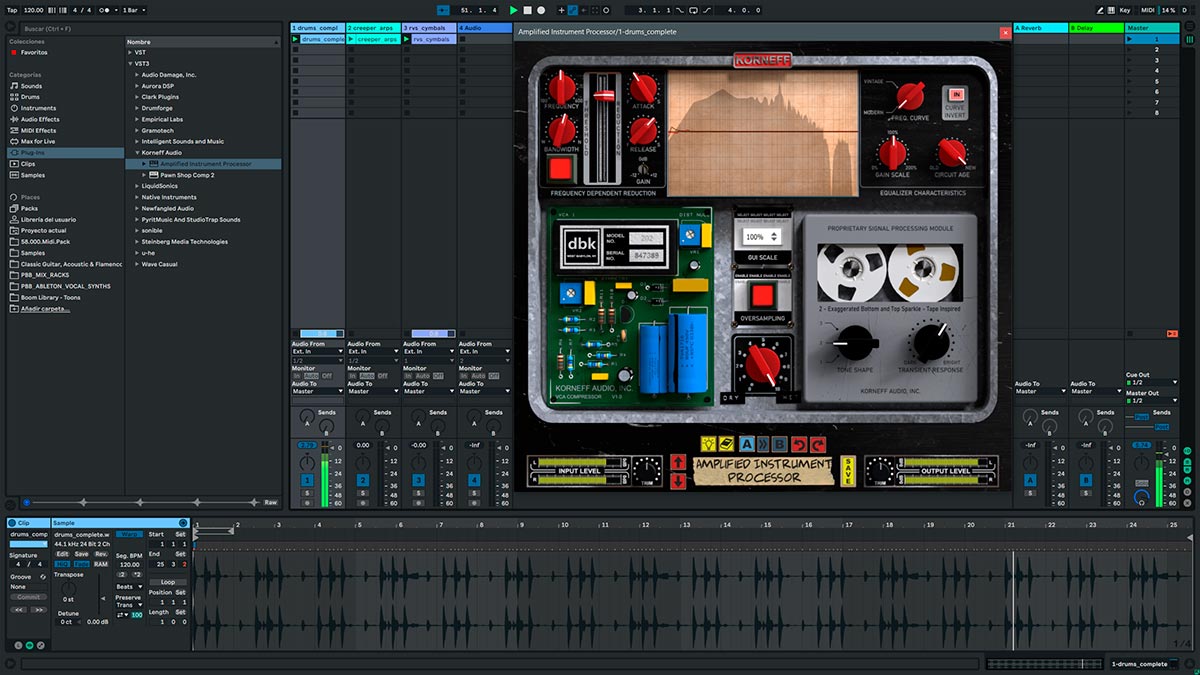Select Sounds in browser categories
This screenshot has width=1200, height=675.
point(32,86)
